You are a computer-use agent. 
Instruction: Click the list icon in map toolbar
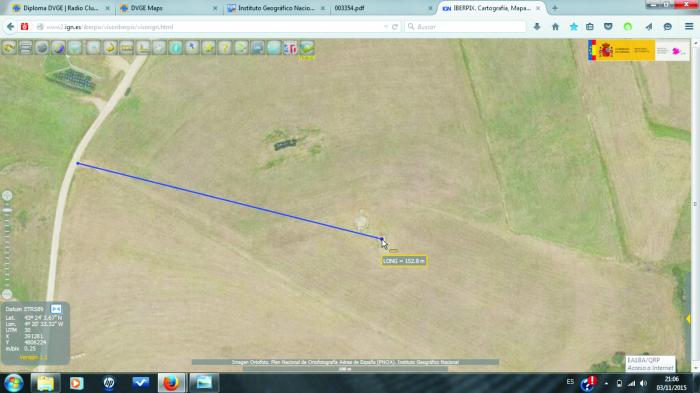pos(25,47)
